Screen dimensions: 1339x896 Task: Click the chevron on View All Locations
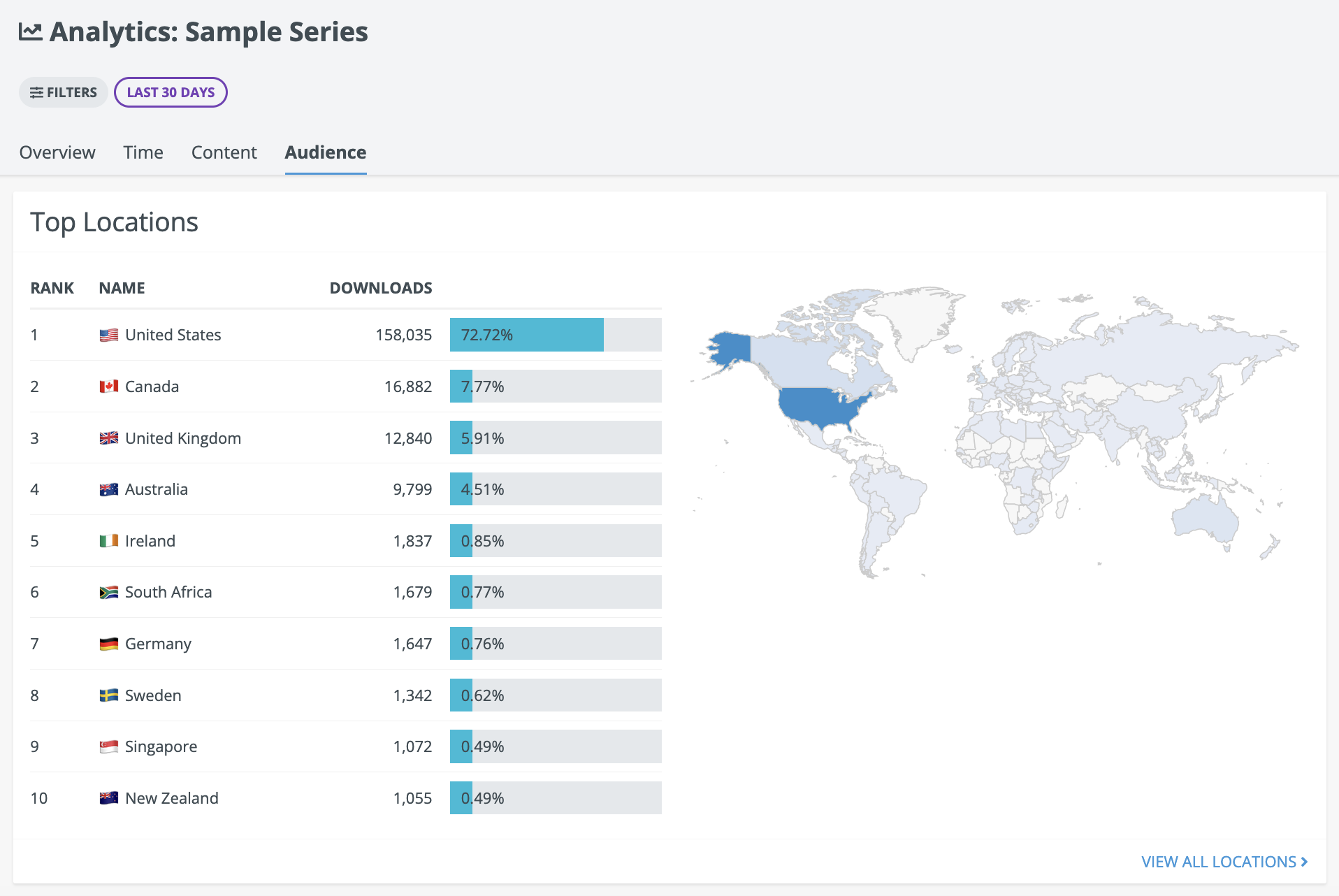[1304, 862]
